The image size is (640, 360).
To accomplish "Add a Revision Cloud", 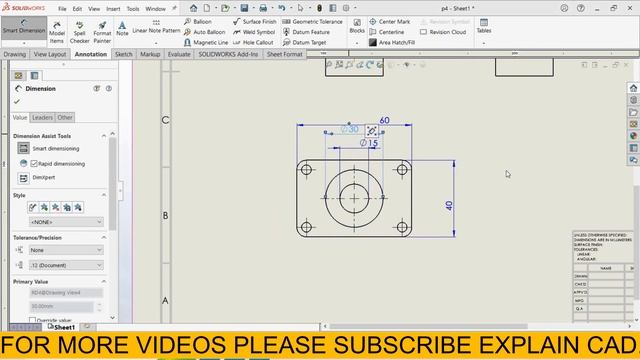I will [x=443, y=32].
